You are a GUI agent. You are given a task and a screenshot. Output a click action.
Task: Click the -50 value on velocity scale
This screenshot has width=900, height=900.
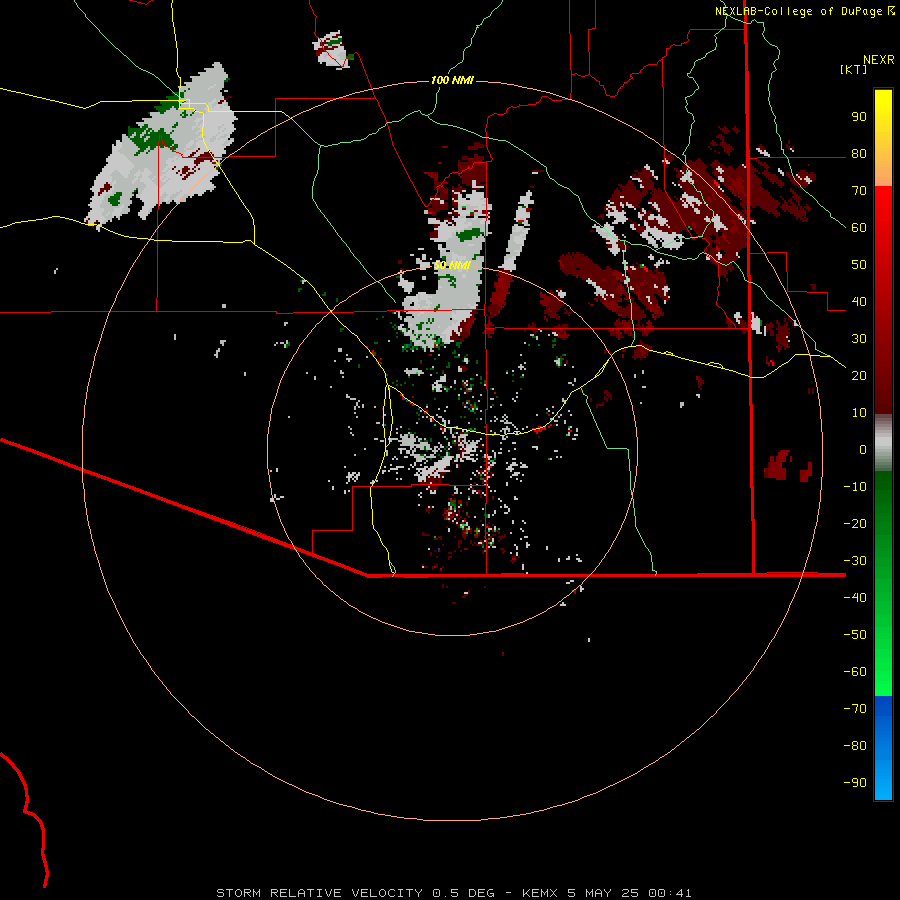pyautogui.click(x=855, y=634)
